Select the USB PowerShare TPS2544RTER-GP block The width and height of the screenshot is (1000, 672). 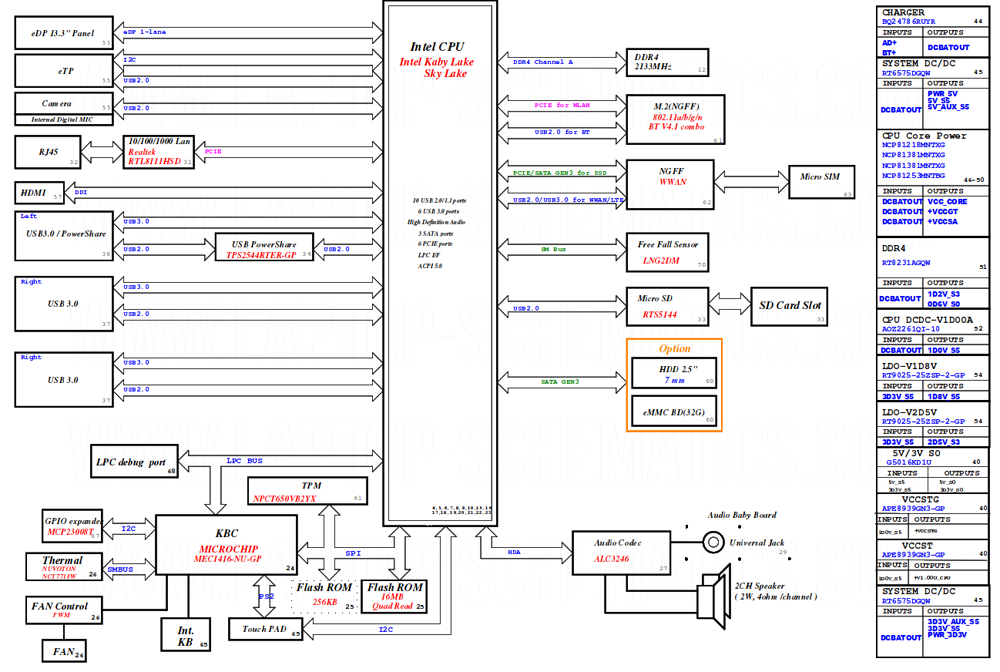pyautogui.click(x=264, y=249)
